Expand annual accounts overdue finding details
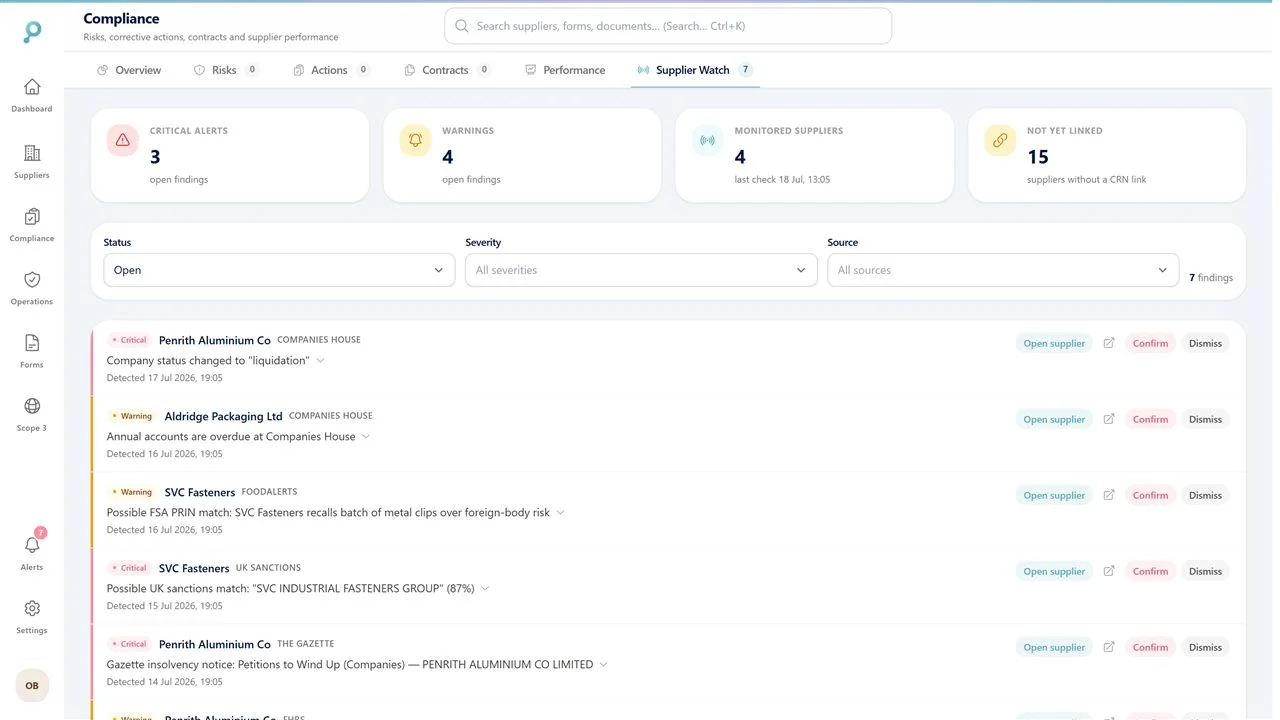The image size is (1280, 720). tap(366, 437)
